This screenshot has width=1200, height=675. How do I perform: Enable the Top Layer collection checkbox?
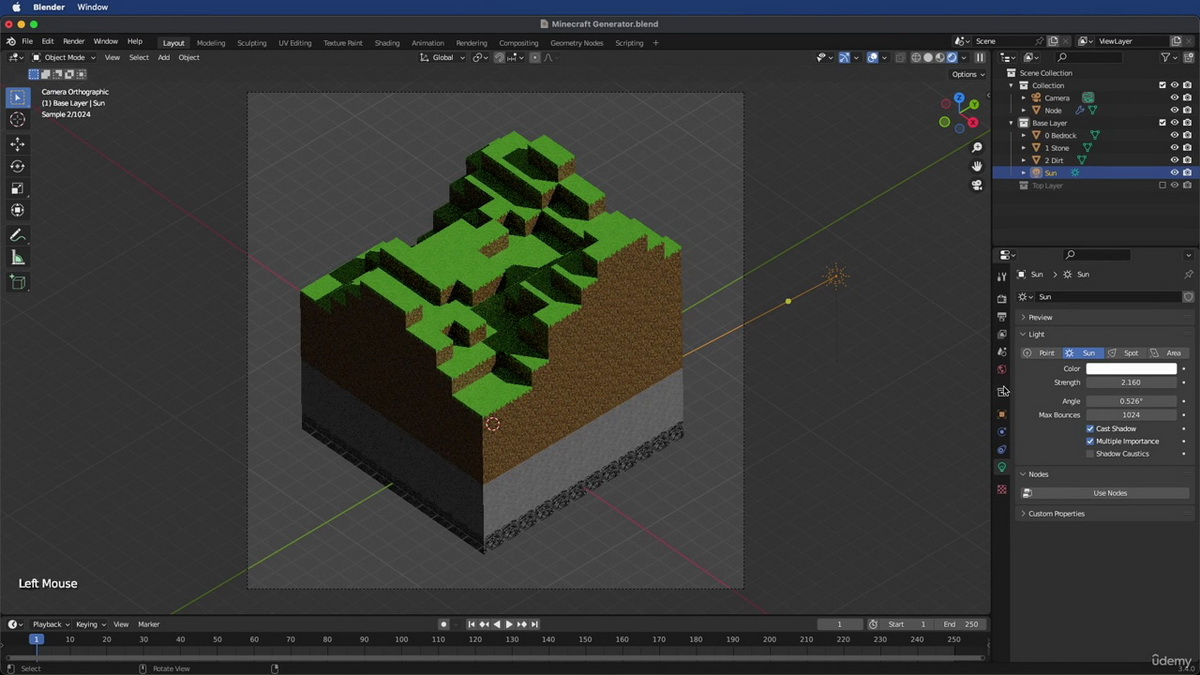pos(1162,185)
